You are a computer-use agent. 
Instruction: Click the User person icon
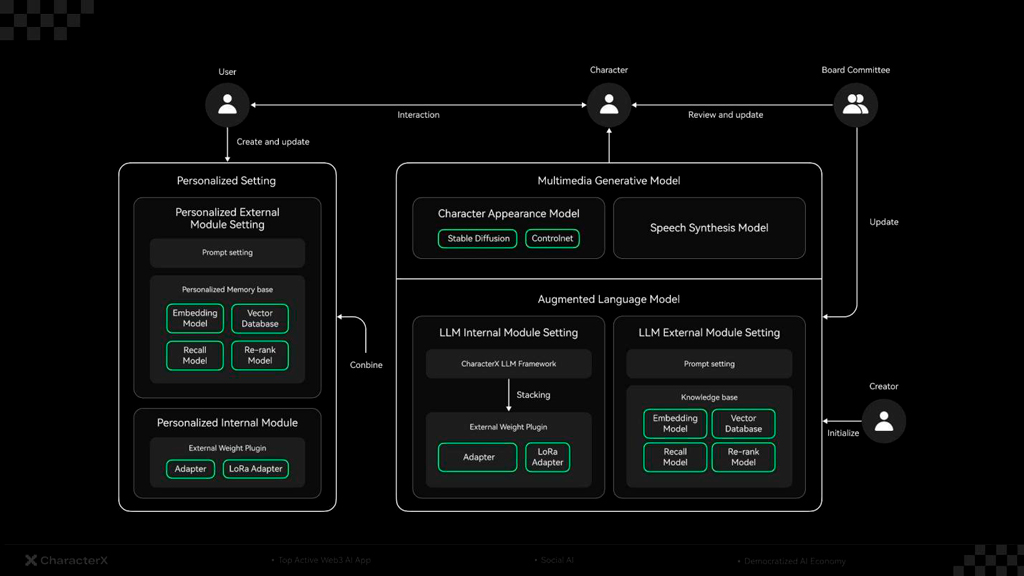click(x=227, y=104)
